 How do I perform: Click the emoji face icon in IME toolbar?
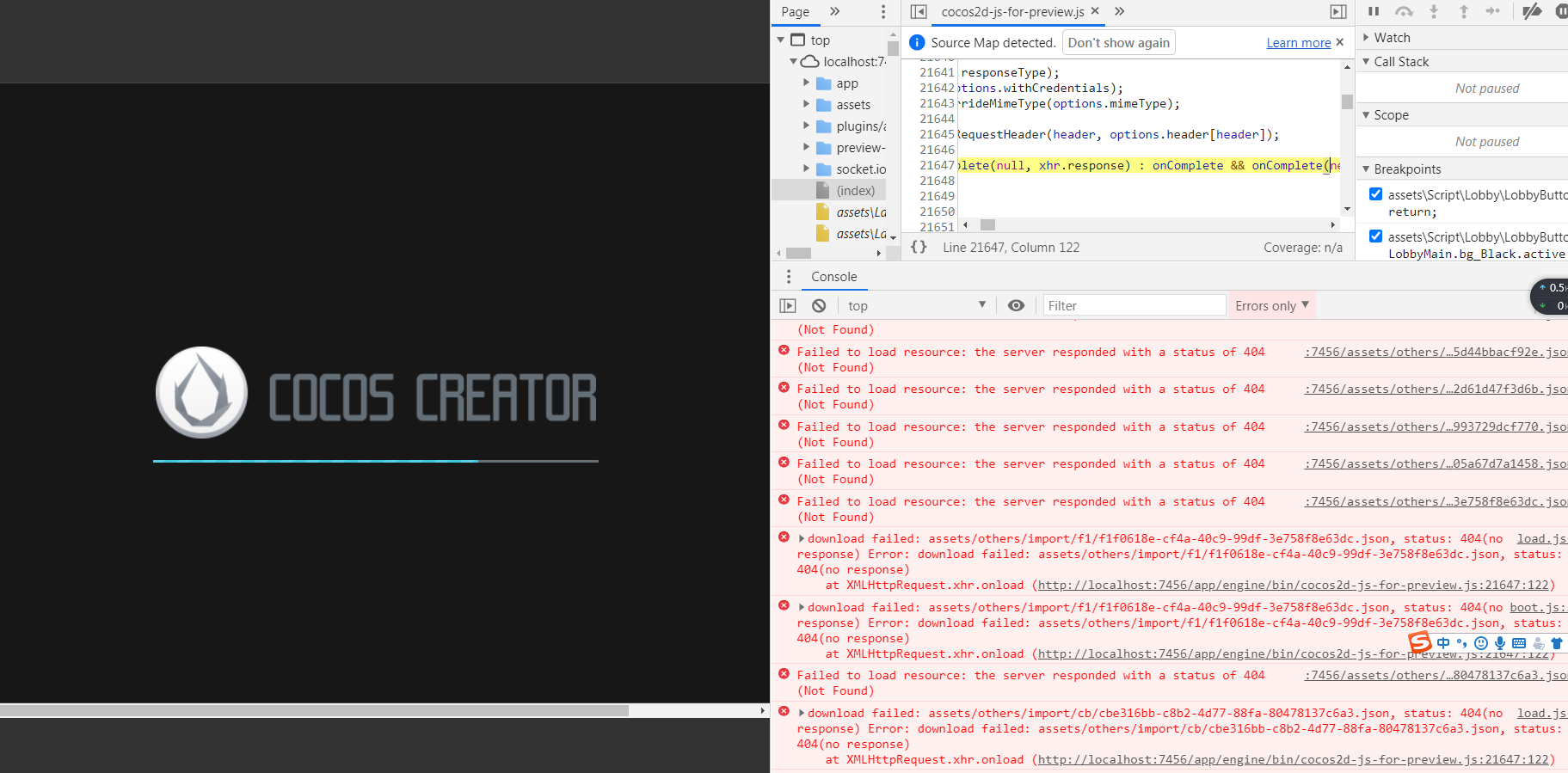click(1481, 643)
